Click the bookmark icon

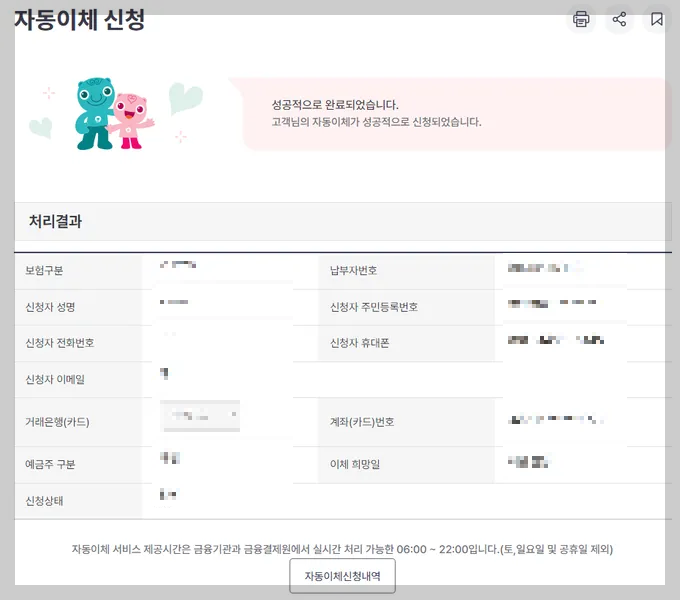coord(657,19)
